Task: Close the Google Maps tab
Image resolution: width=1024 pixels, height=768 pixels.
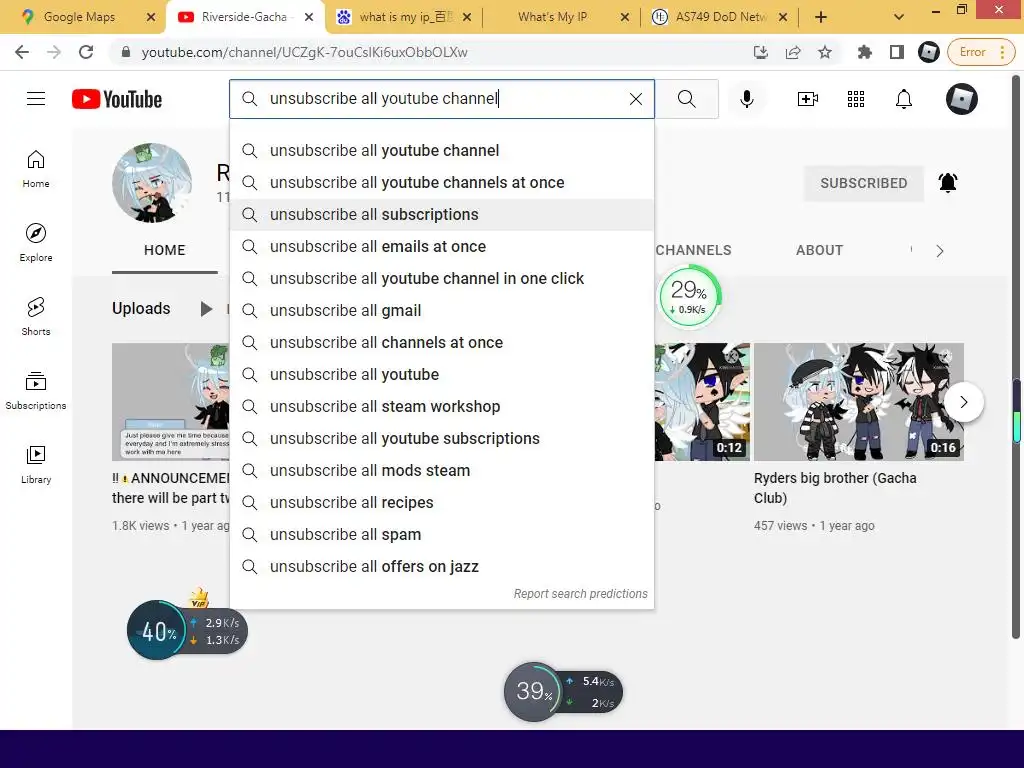Action: click(x=151, y=18)
